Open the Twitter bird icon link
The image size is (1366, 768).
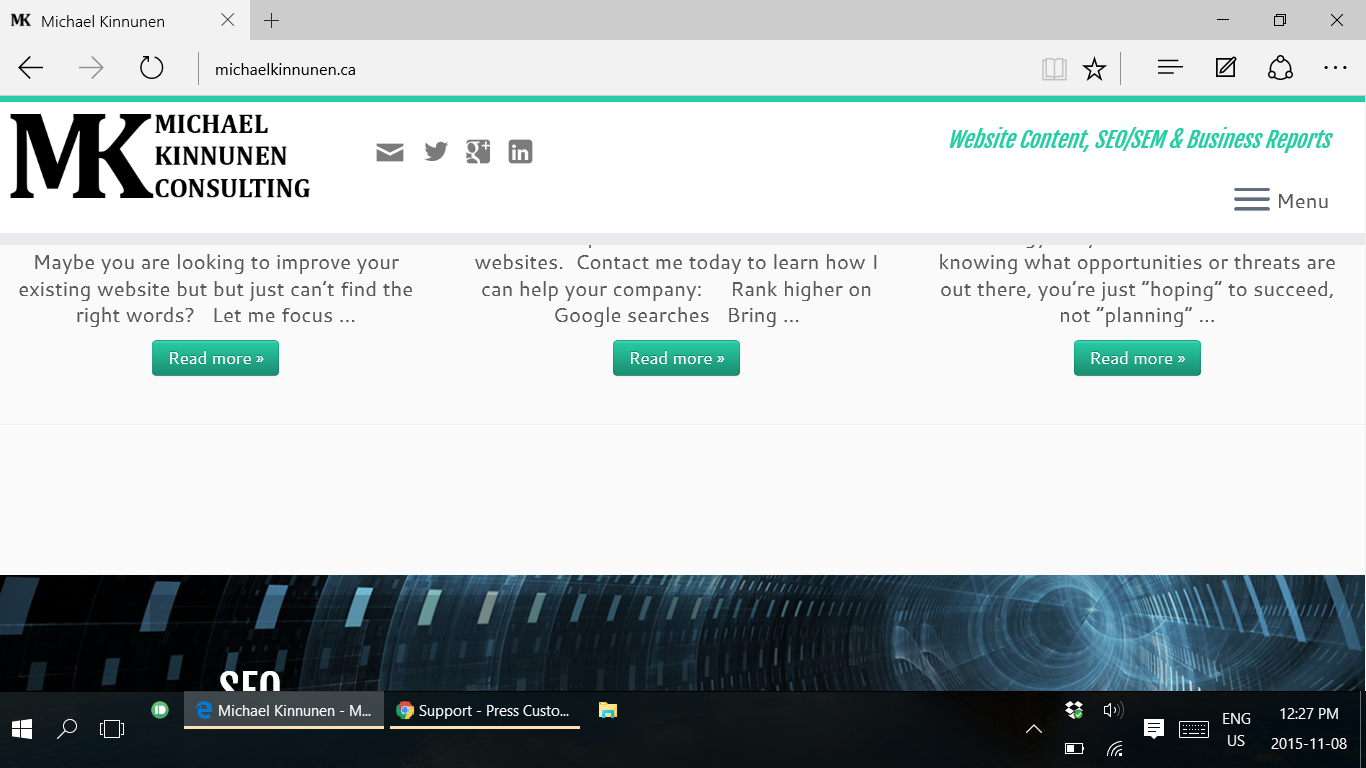[x=435, y=152]
